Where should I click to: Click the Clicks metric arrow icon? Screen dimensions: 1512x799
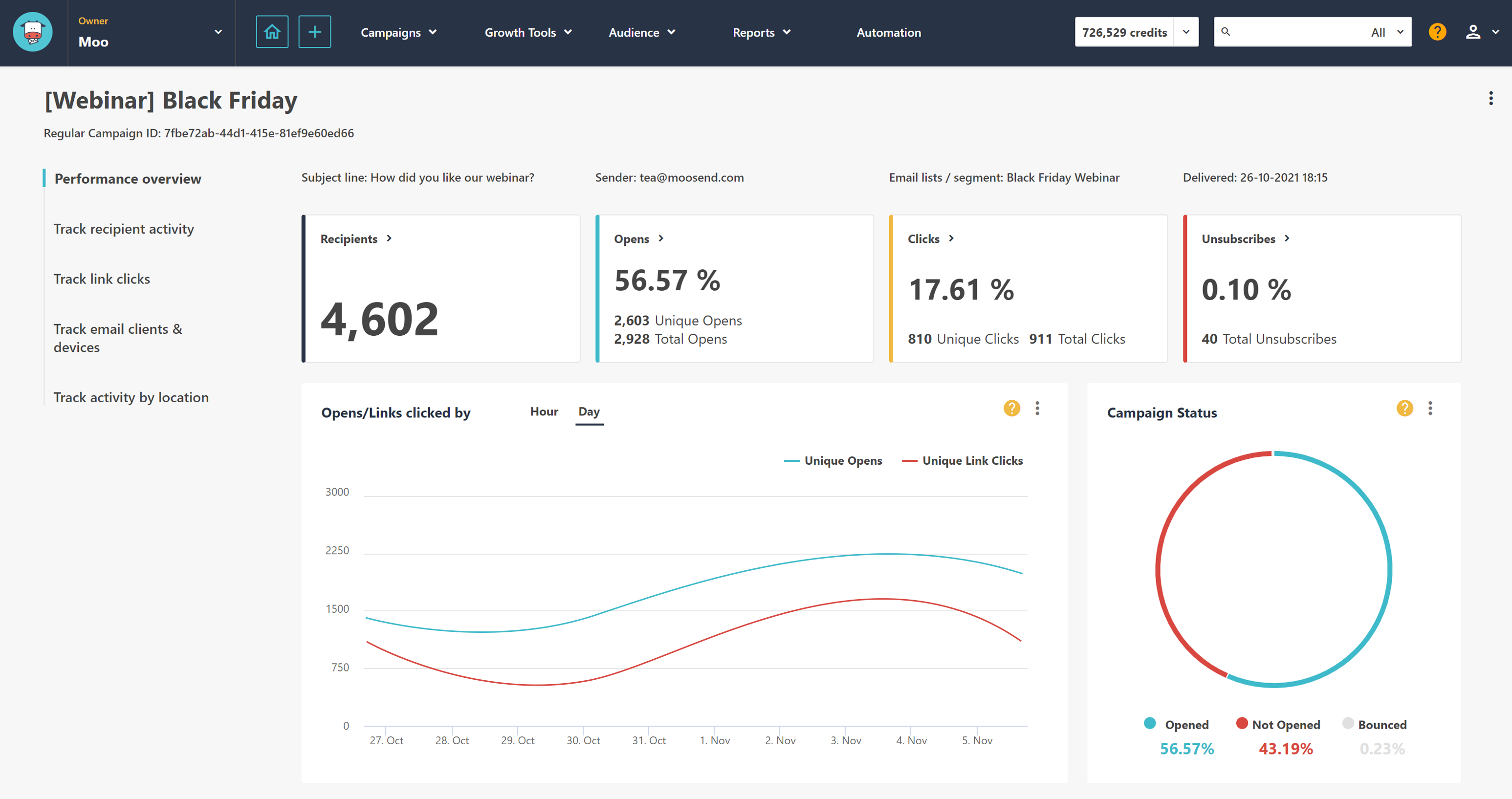951,238
